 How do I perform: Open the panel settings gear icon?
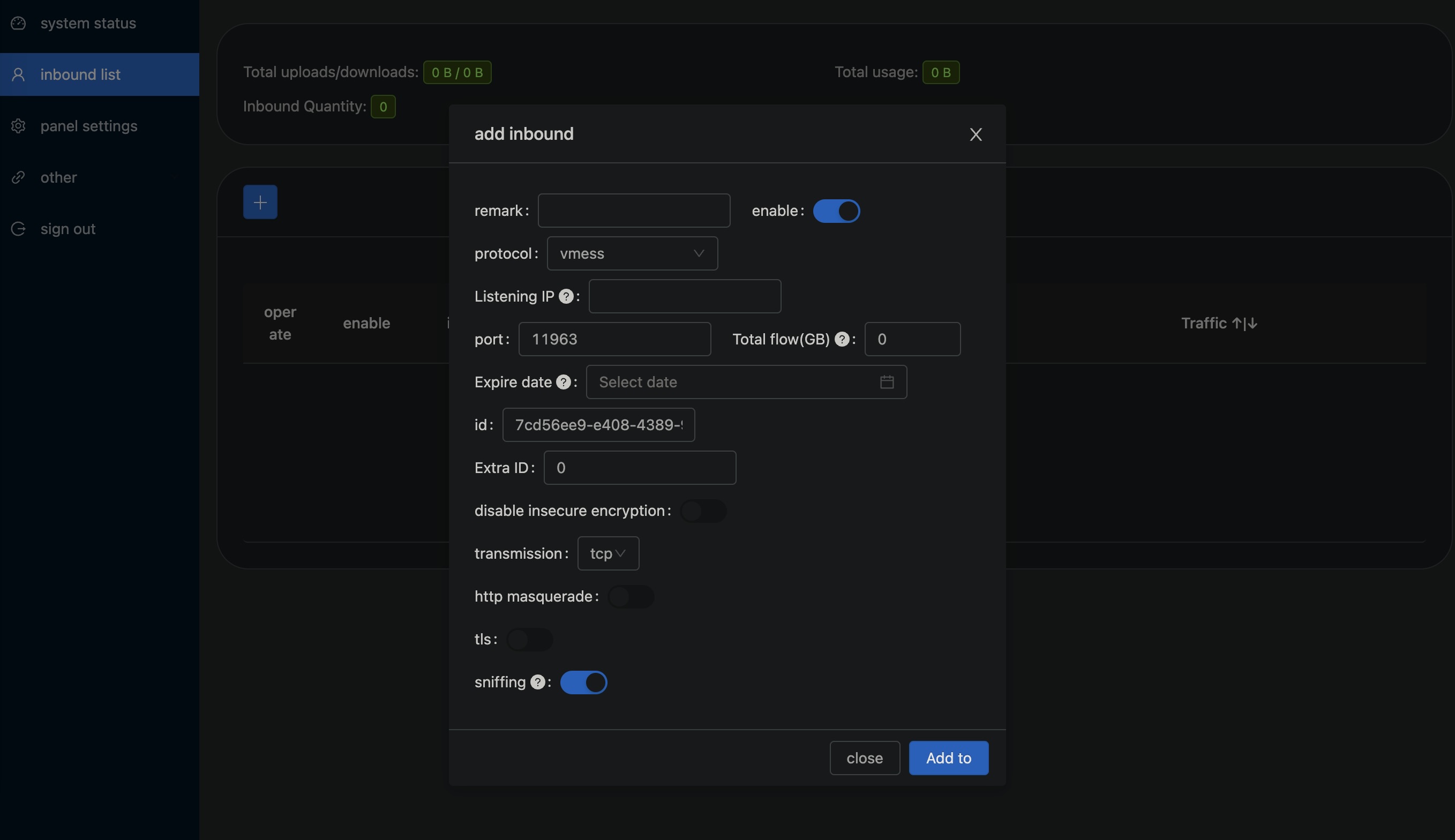pyautogui.click(x=19, y=126)
